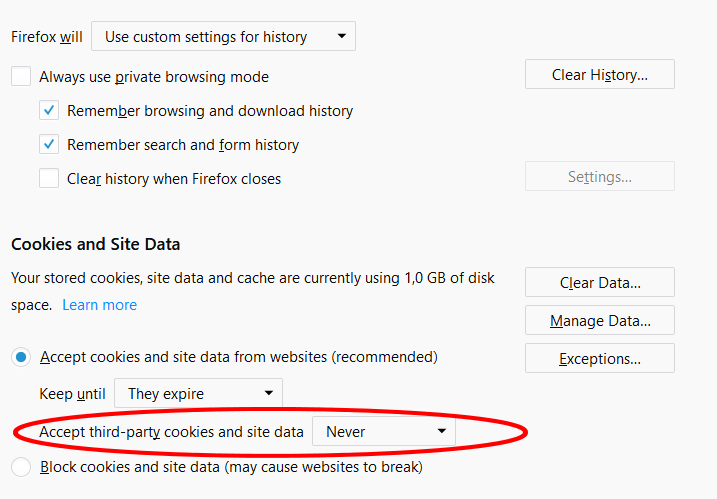Viewport: 717px width, 499px height.
Task: Open cookie "Exceptions..." dialog
Action: (599, 358)
